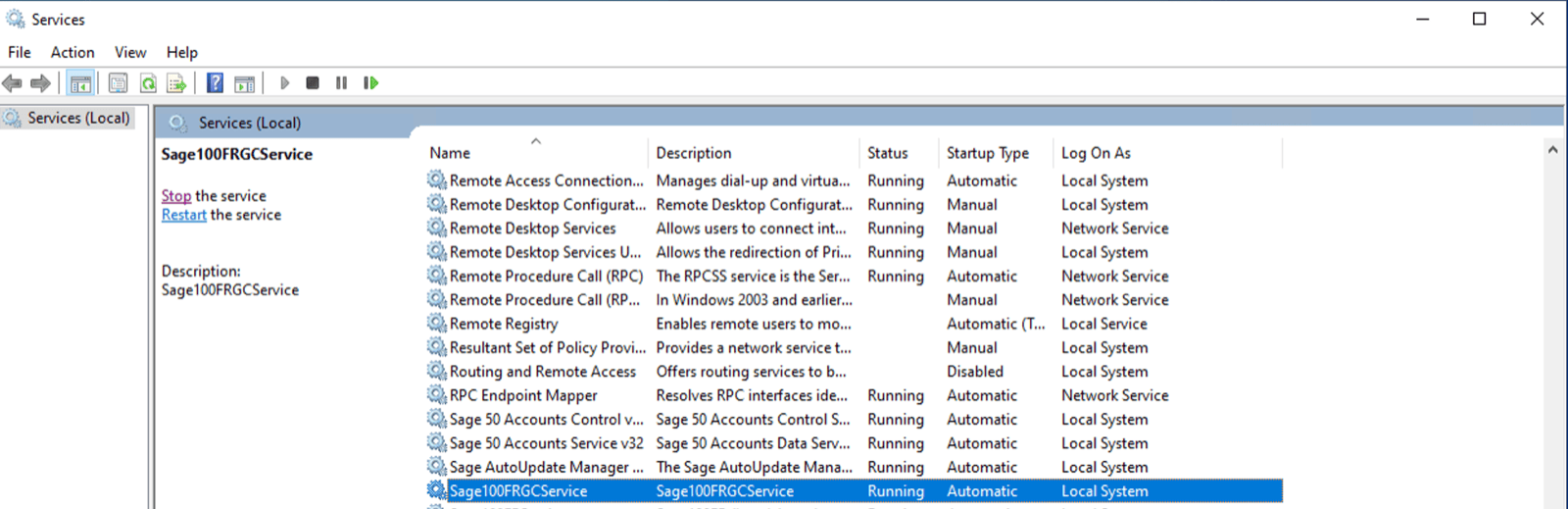Select Remote Access Connection service row
The height and width of the screenshot is (509, 1568).
pyautogui.click(x=854, y=180)
